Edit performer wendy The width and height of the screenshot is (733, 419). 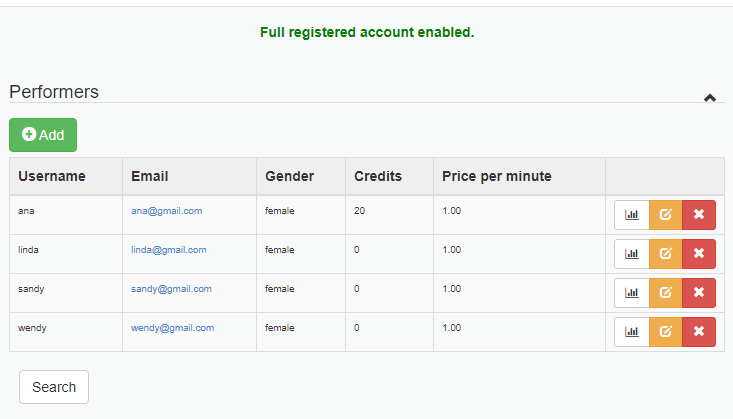pos(666,332)
